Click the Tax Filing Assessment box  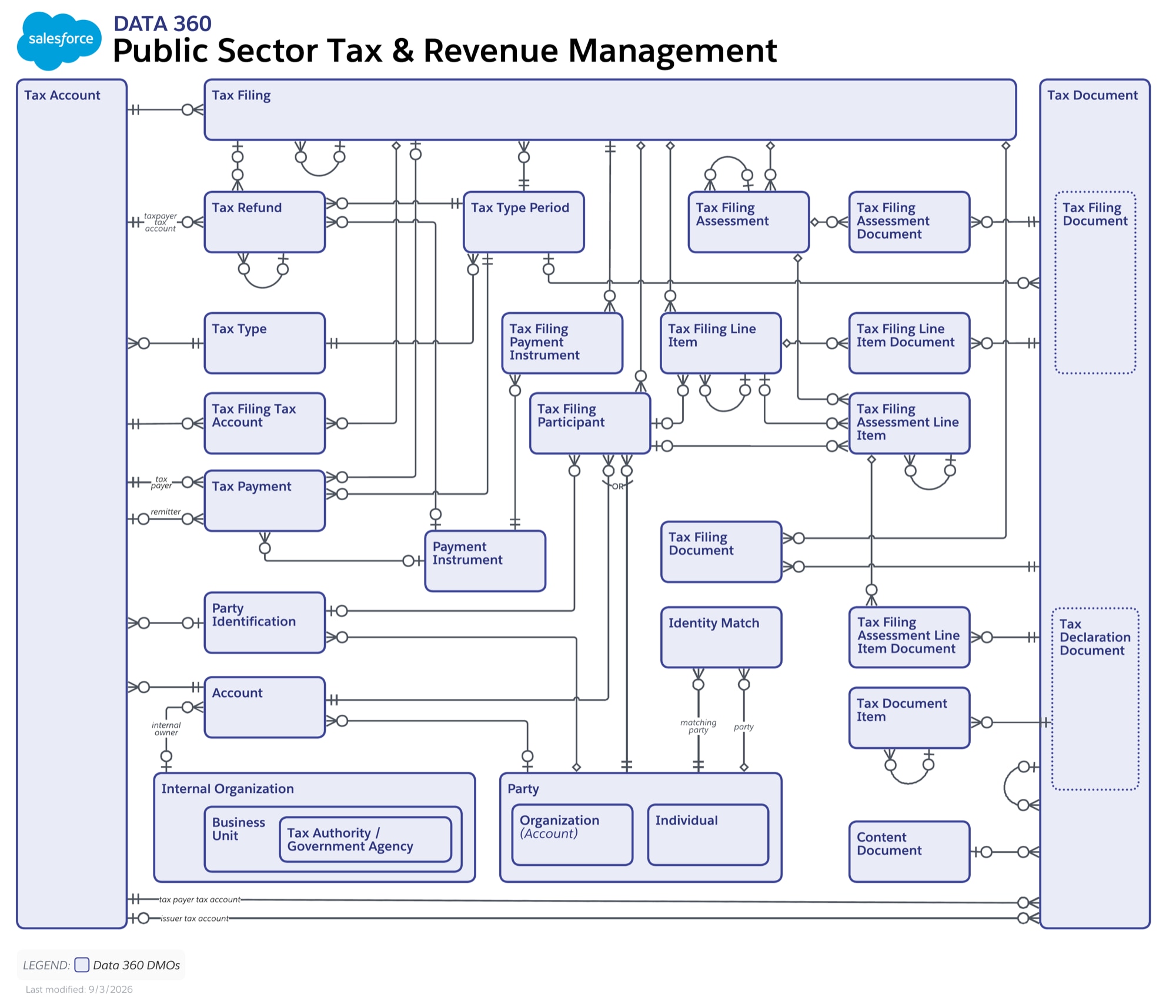pos(749,222)
